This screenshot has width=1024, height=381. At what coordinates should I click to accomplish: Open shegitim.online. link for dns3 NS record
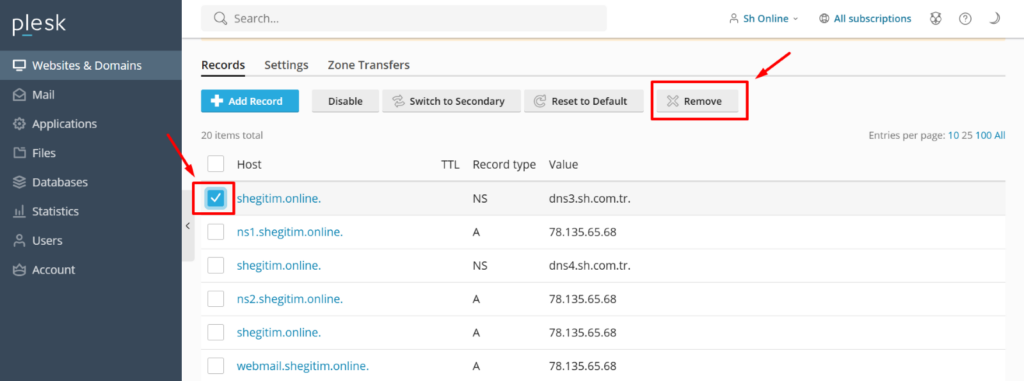(279, 198)
